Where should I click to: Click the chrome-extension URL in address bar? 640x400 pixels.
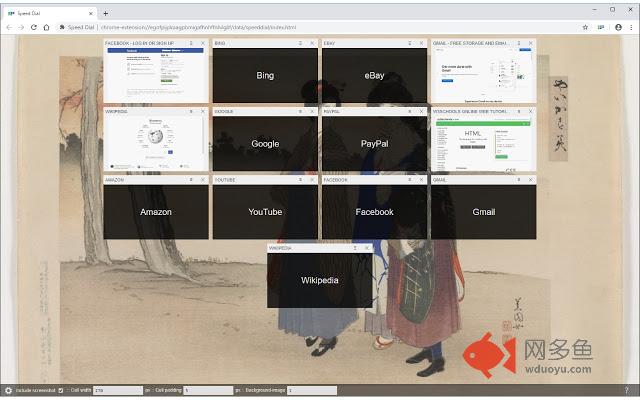[198, 27]
